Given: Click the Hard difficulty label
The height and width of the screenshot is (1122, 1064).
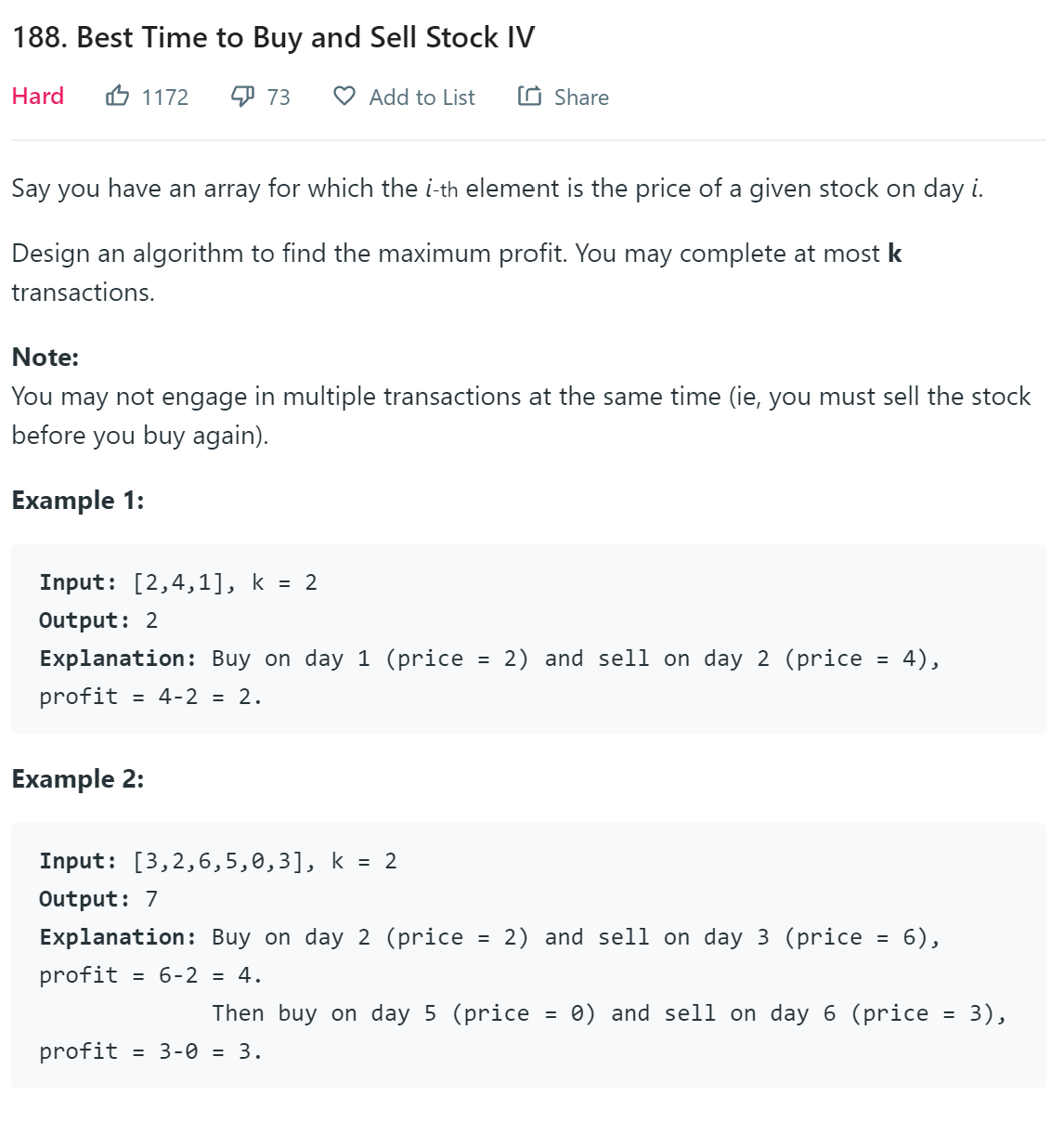Looking at the screenshot, I should click(x=38, y=96).
